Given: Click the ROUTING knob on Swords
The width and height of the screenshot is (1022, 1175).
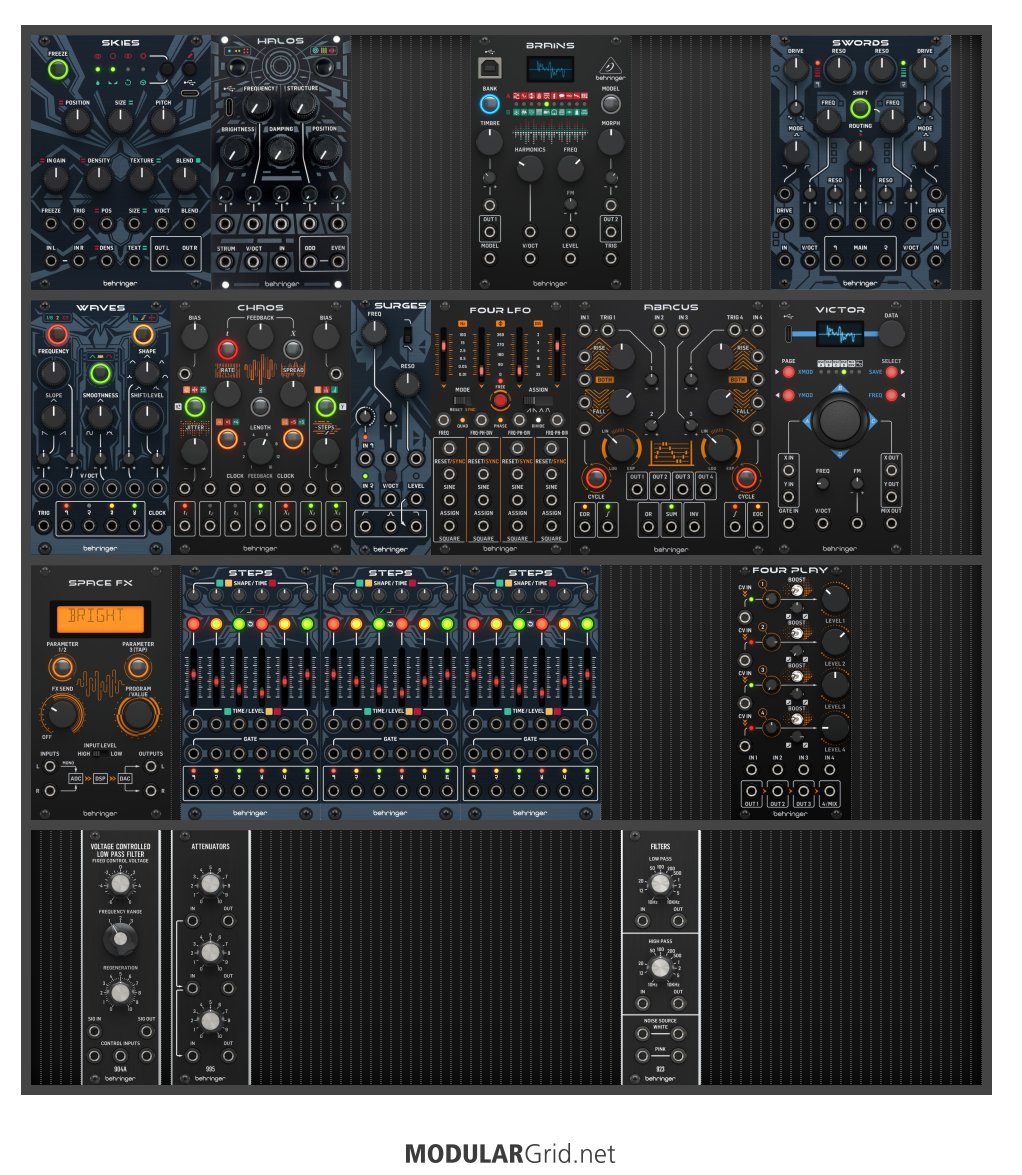Looking at the screenshot, I should (x=860, y=151).
